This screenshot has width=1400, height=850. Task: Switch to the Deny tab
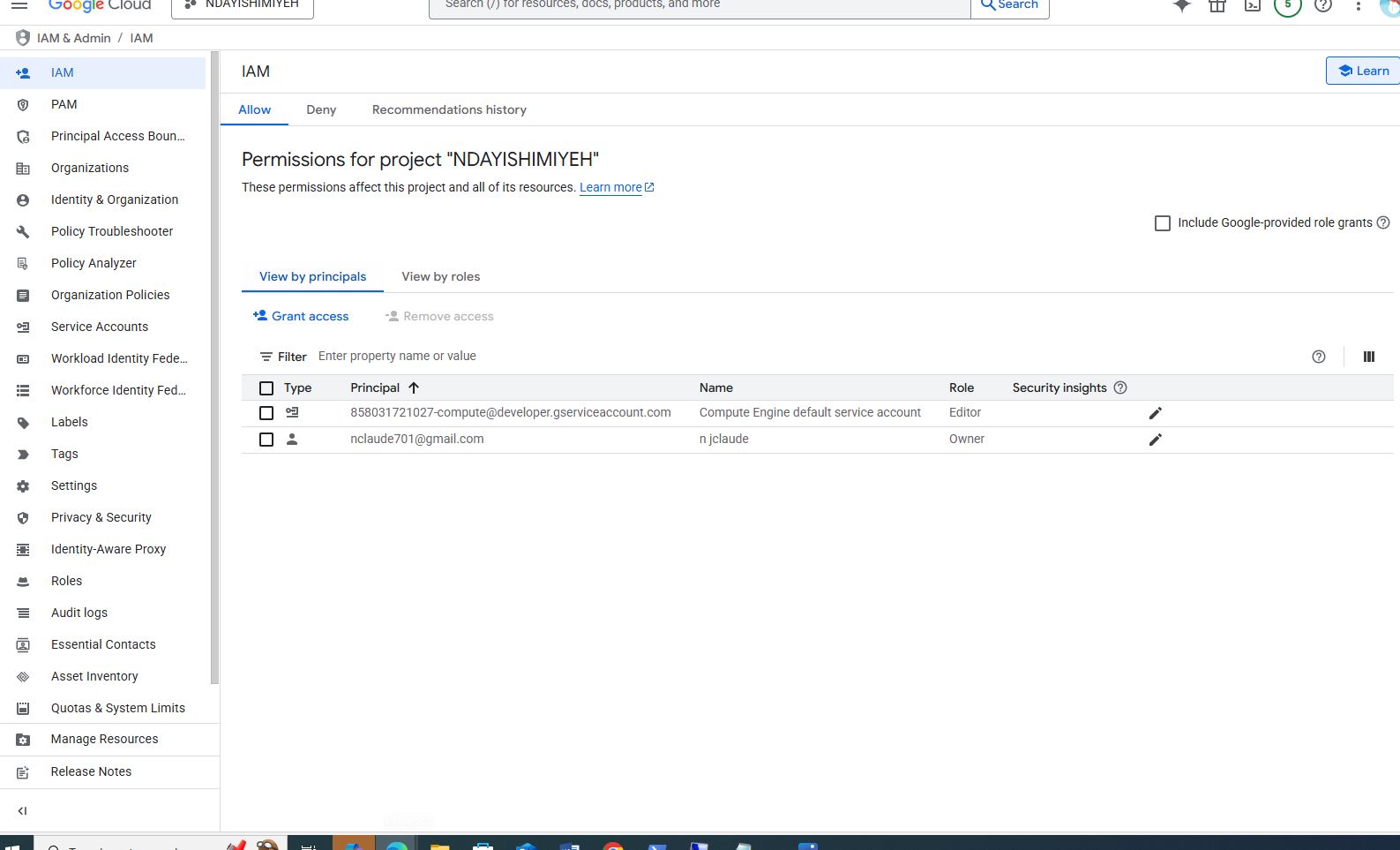[x=321, y=109]
